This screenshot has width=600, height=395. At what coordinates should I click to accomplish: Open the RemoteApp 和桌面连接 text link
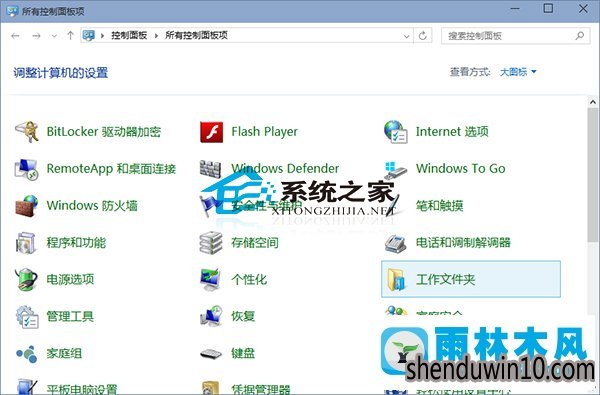point(111,169)
